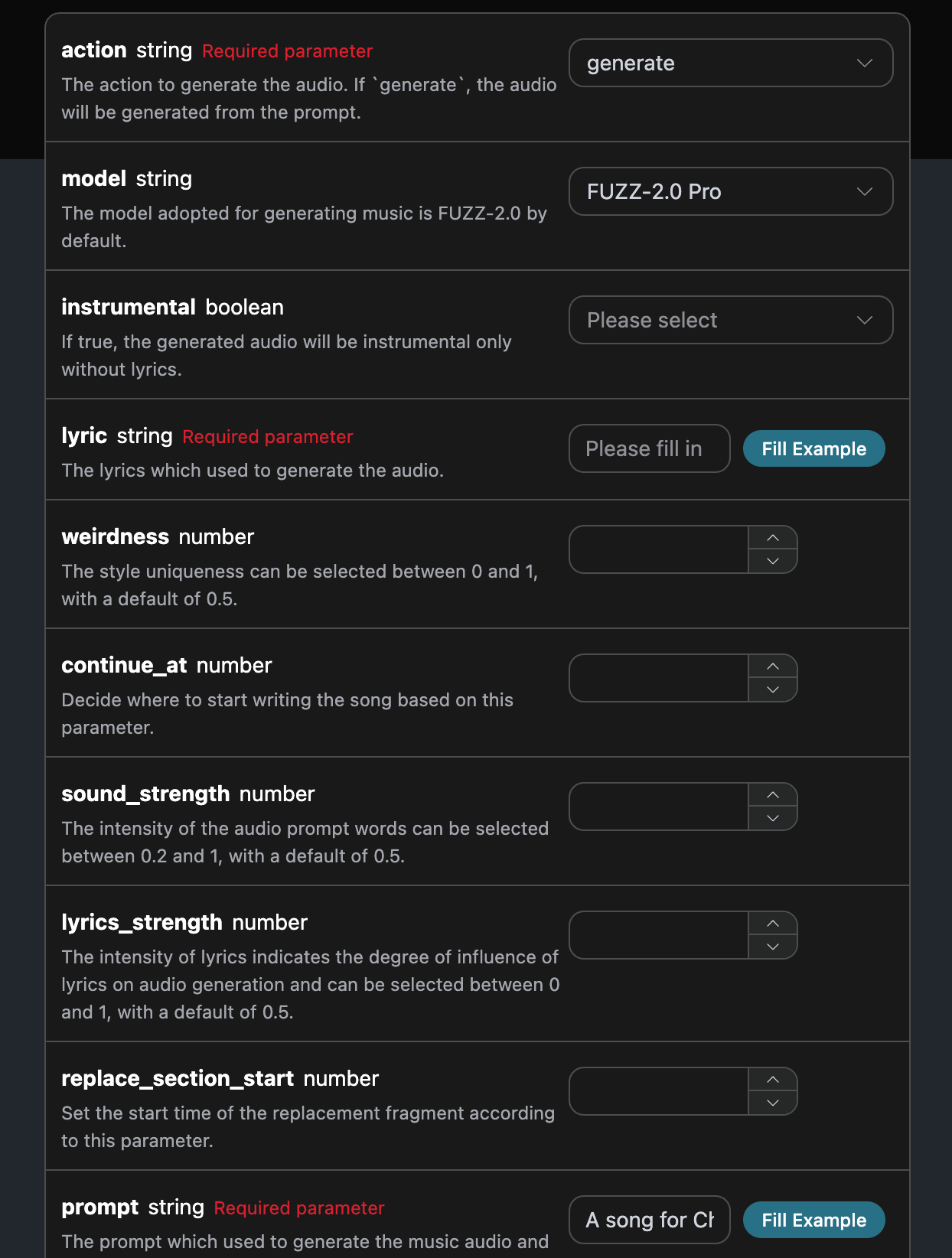Open the instrumental Please select dropdown

[x=730, y=320]
